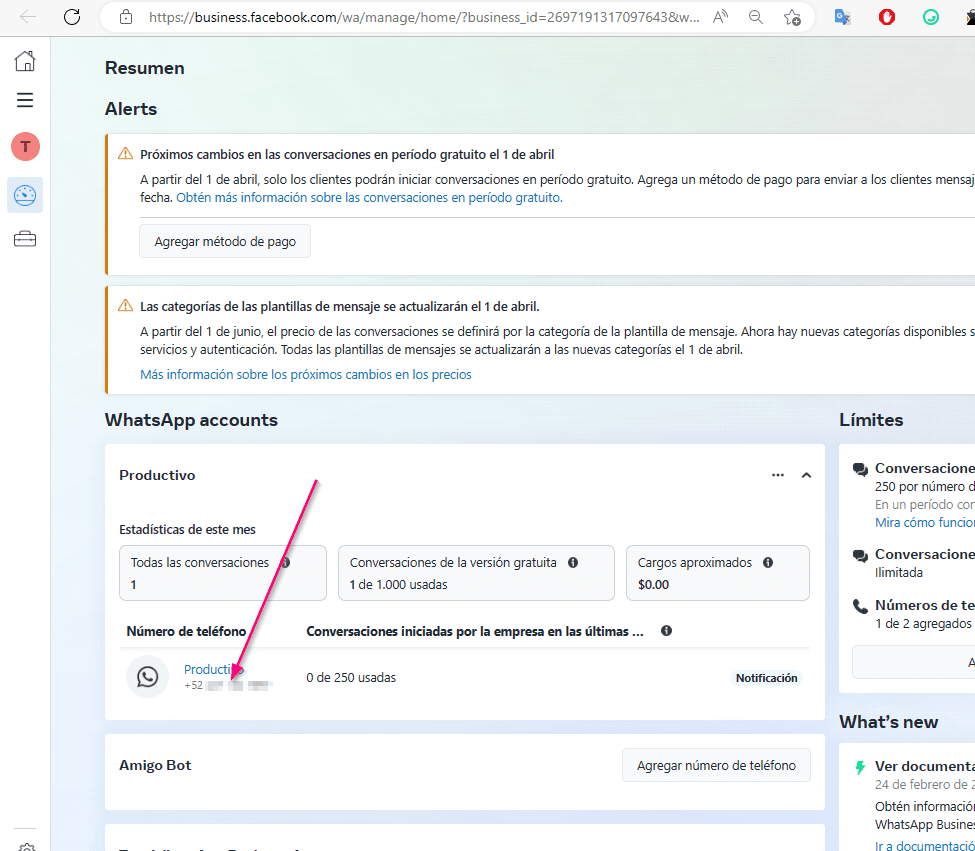Screen dimensions: 975x851
Task: Open Más información sobre los próximos cambios link
Action: click(x=306, y=374)
